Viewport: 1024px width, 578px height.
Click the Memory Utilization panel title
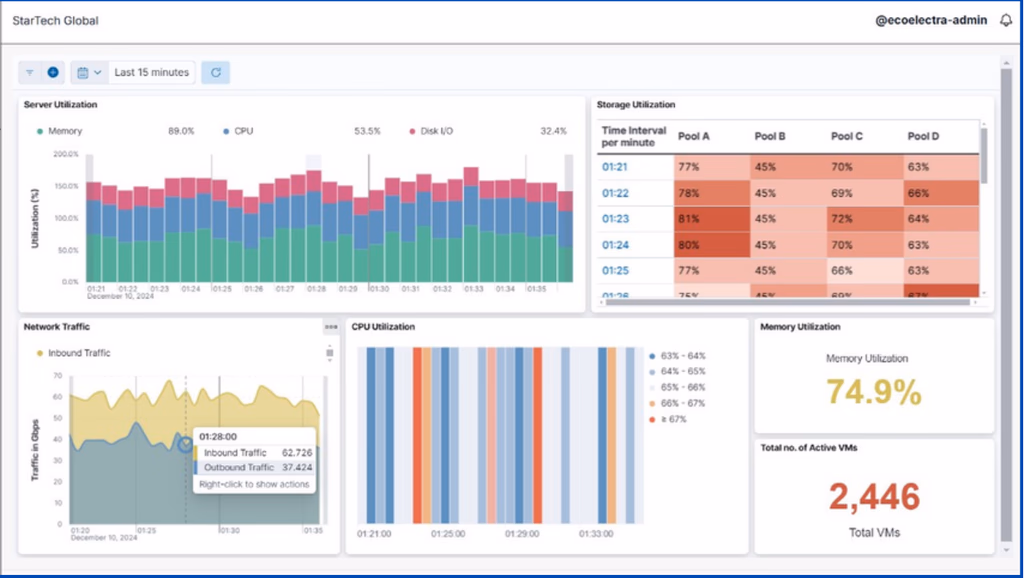pyautogui.click(x=800, y=327)
